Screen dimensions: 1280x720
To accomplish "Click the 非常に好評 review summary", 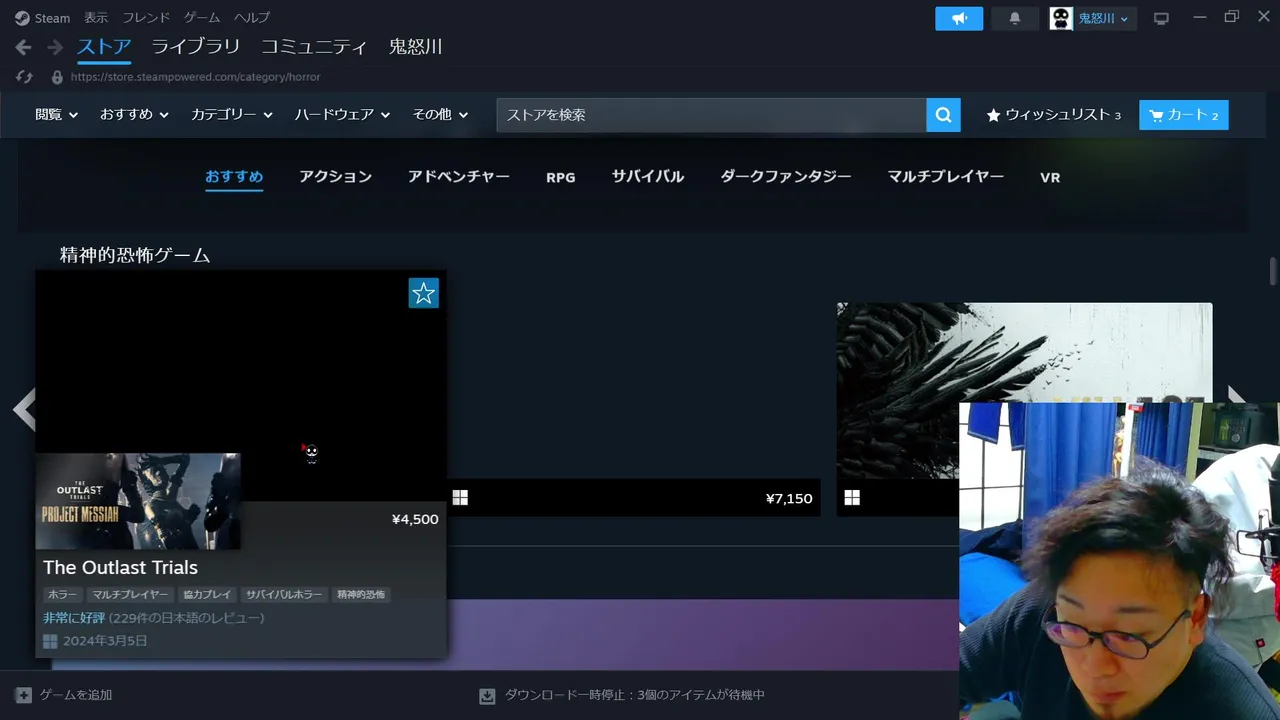I will pyautogui.click(x=74, y=618).
